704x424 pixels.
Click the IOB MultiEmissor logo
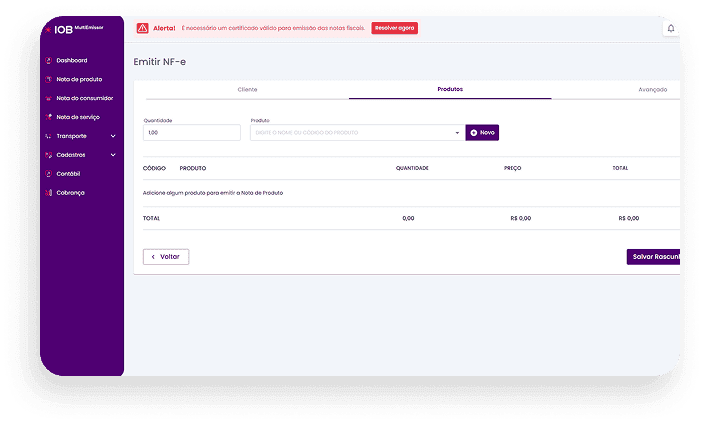click(x=74, y=29)
